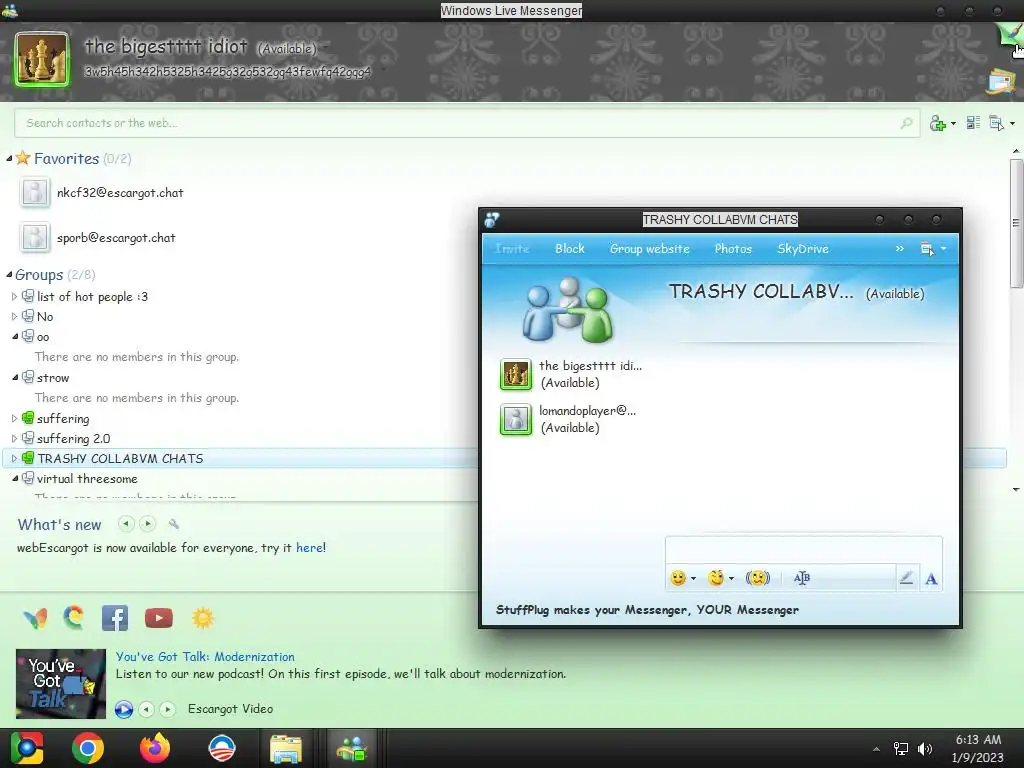Viewport: 1024px width, 768px height.
Task: Select contact nkcf32@escargot.chat
Action: pos(120,193)
